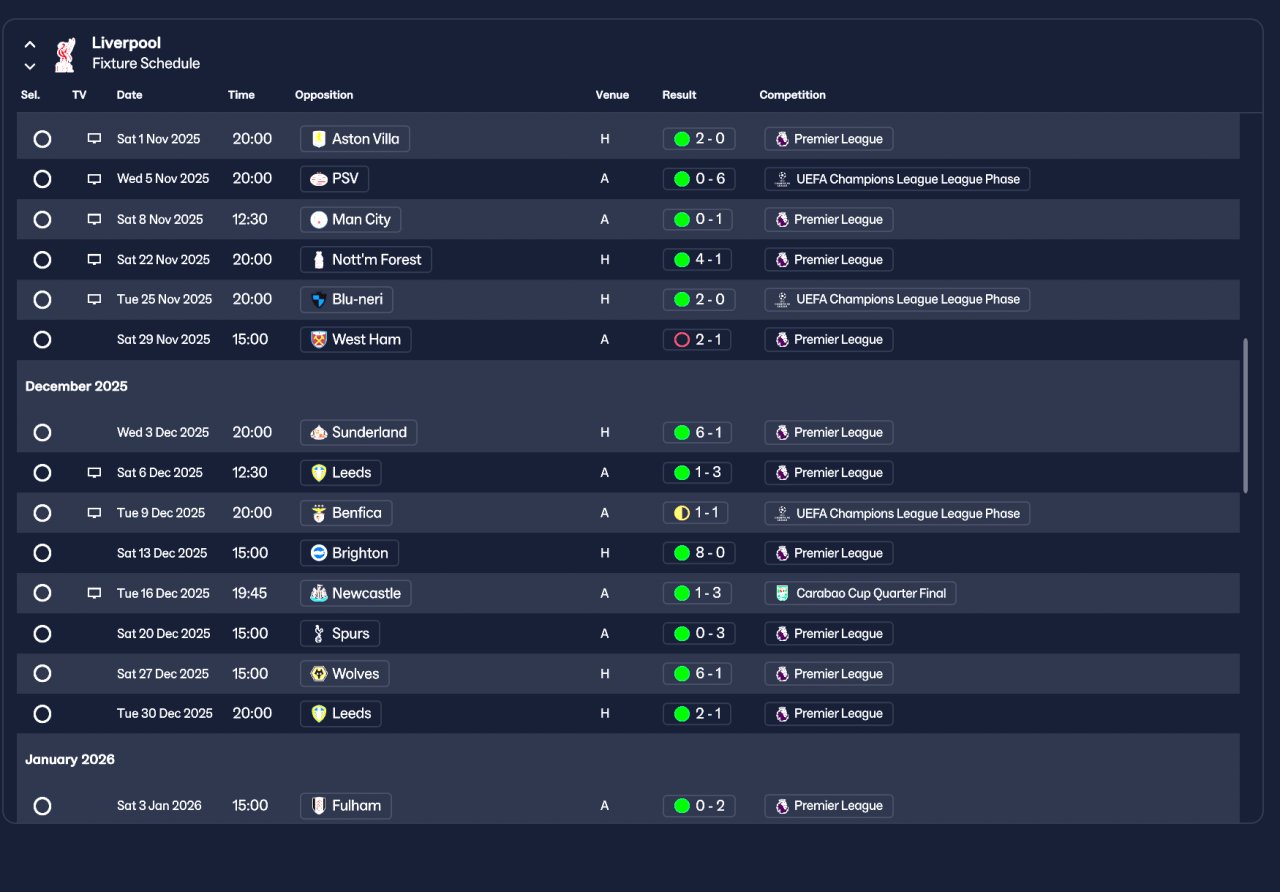Click TV icon for Benfica match

point(94,513)
